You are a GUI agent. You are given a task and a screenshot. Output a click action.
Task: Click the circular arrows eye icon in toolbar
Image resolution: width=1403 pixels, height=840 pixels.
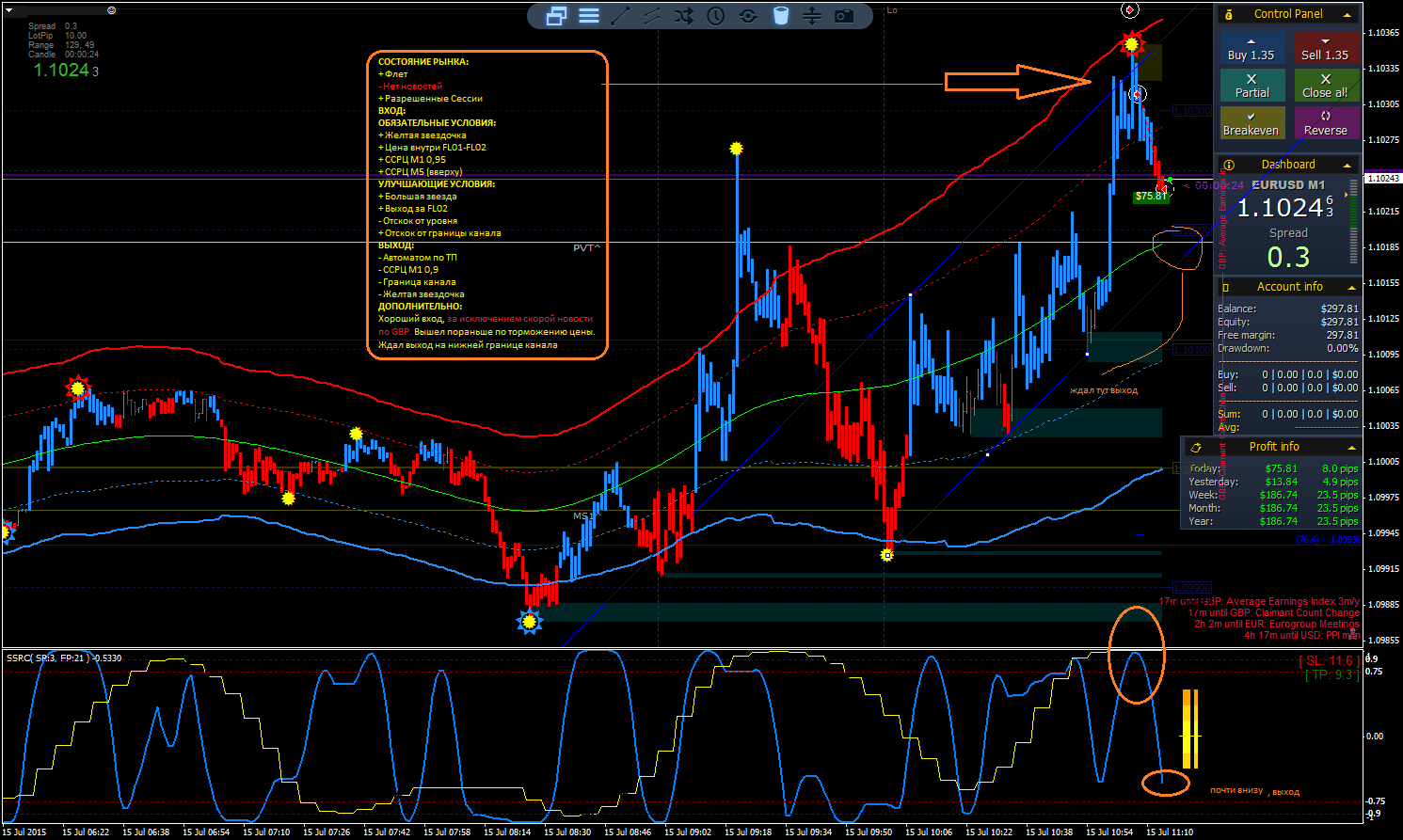[x=748, y=15]
